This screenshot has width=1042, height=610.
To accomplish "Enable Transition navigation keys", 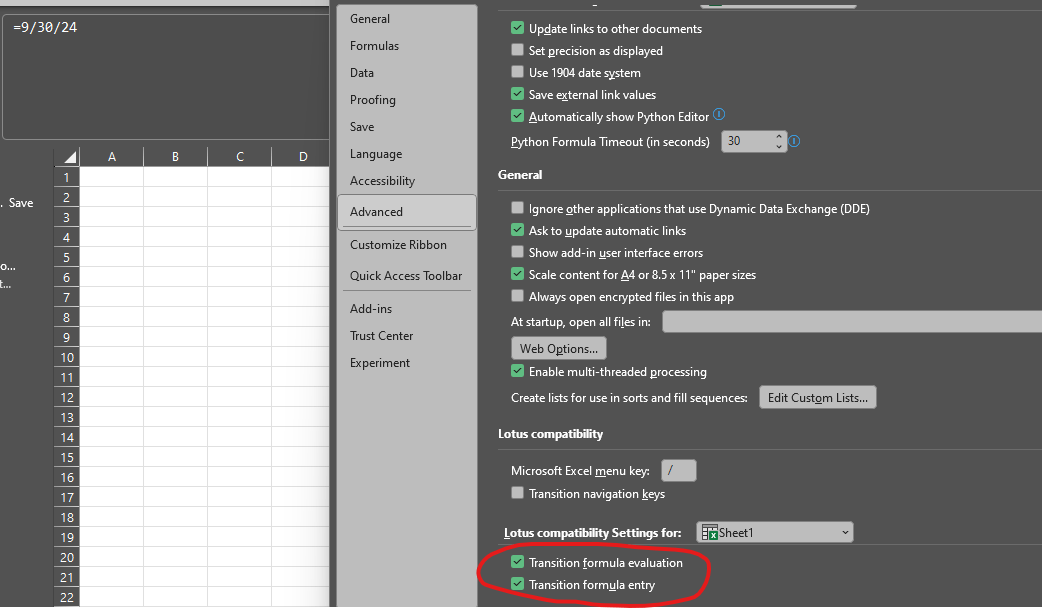I will point(517,493).
